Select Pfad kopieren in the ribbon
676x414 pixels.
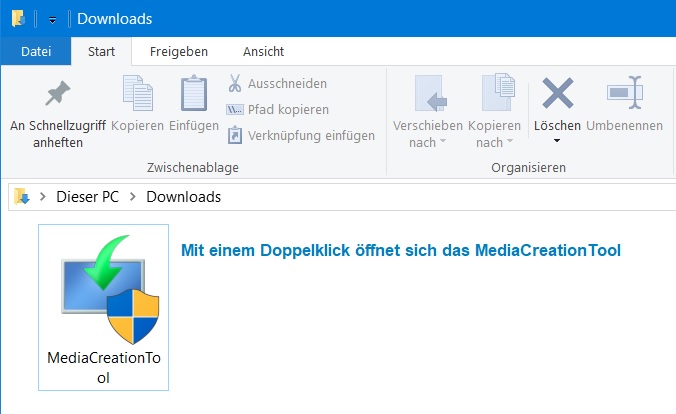[278, 110]
